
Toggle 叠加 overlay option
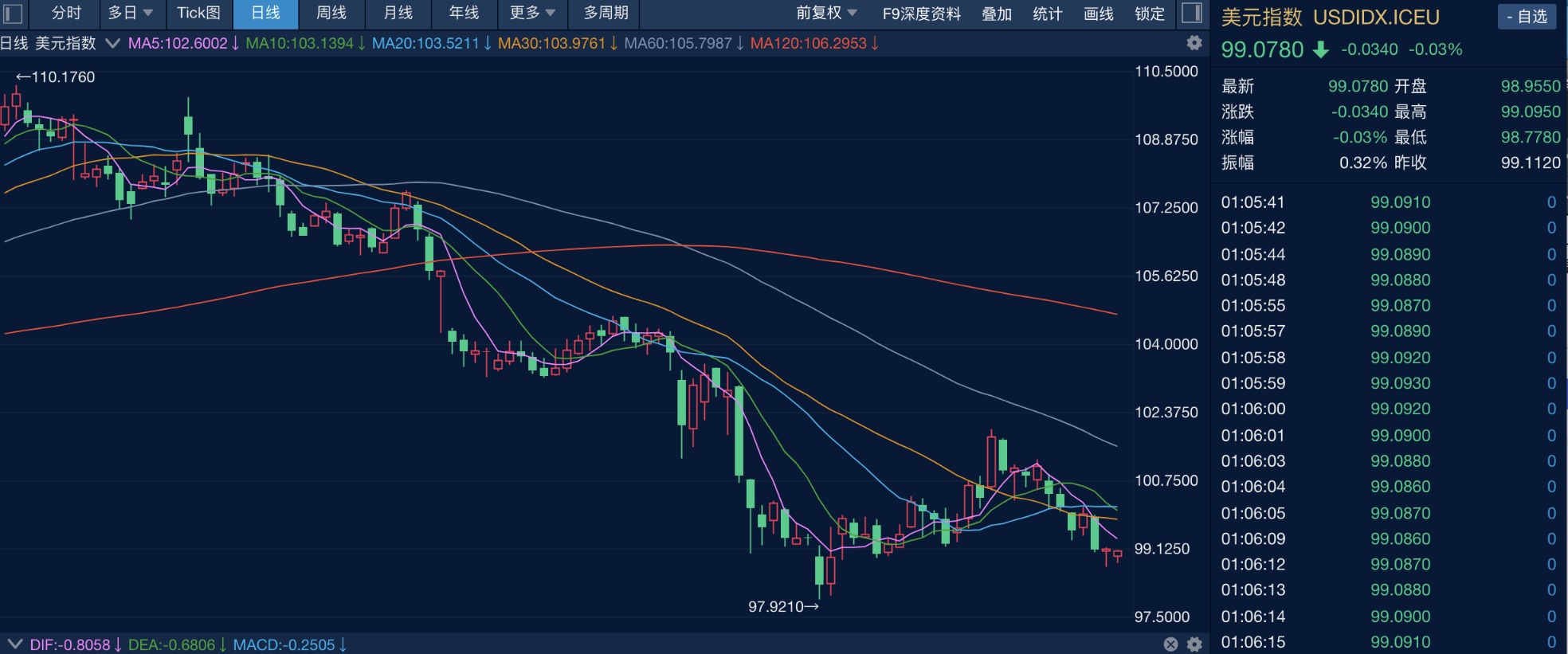tap(997, 14)
